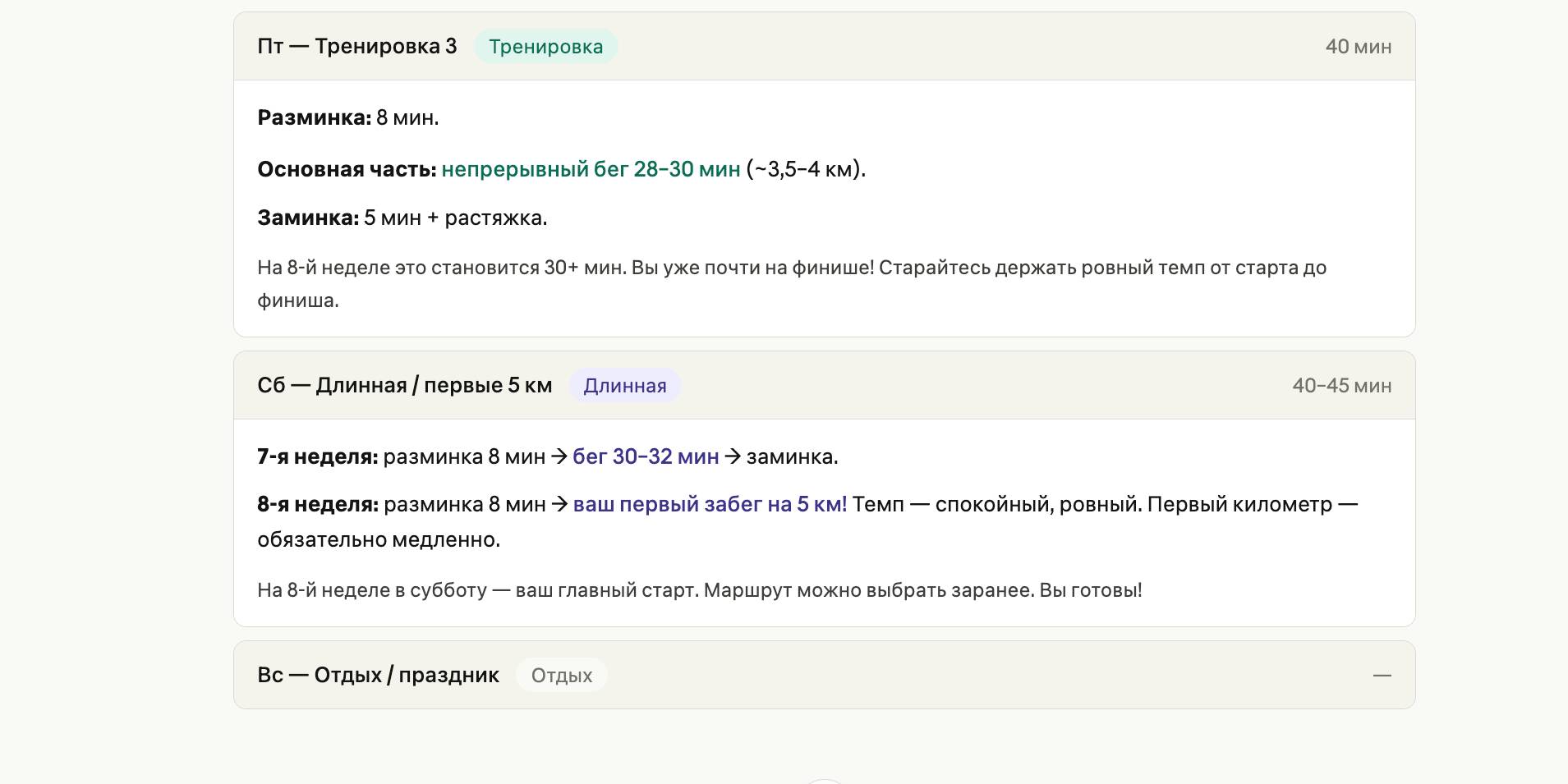Click the 40 мин duration label
Viewport: 1568px width, 784px height.
(x=1358, y=47)
